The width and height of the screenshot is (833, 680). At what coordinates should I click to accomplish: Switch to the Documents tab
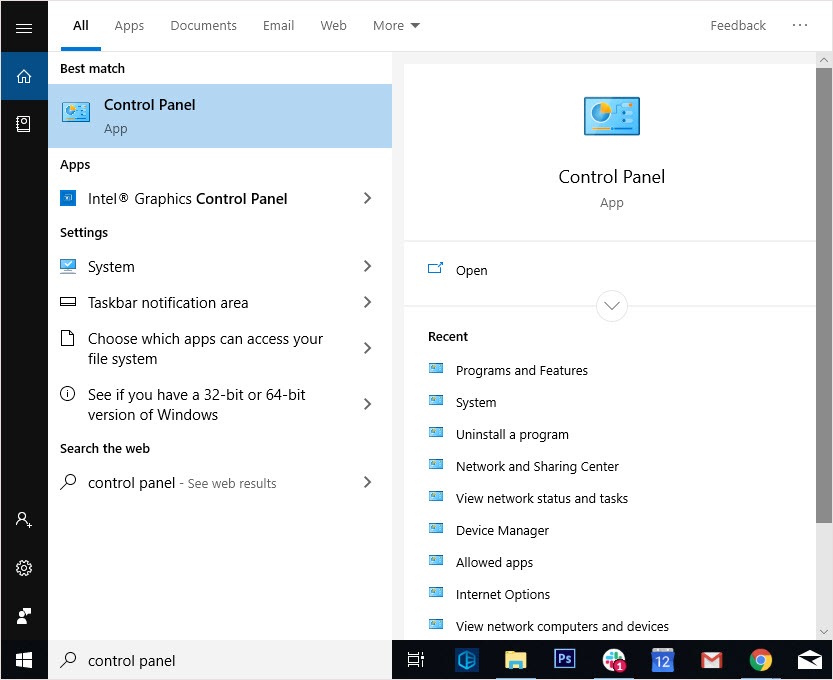(x=203, y=26)
